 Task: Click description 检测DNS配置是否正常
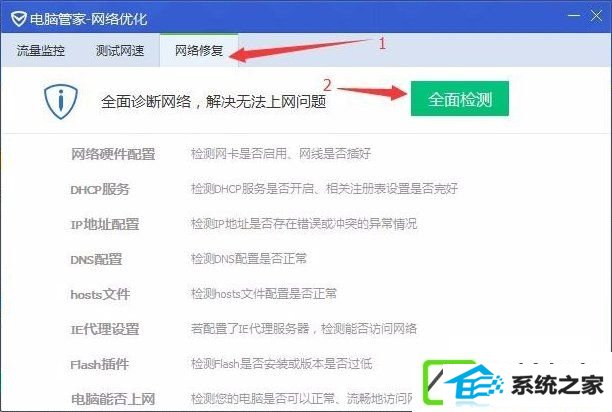click(x=249, y=258)
